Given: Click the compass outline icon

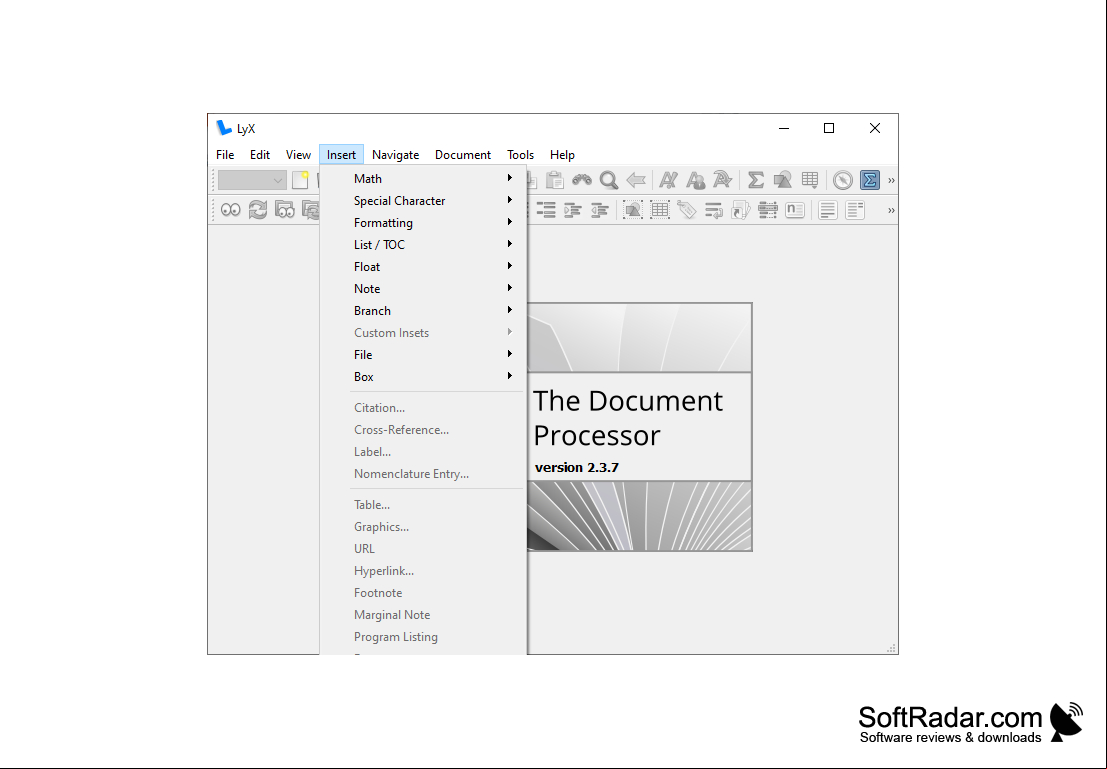Looking at the screenshot, I should pos(842,180).
